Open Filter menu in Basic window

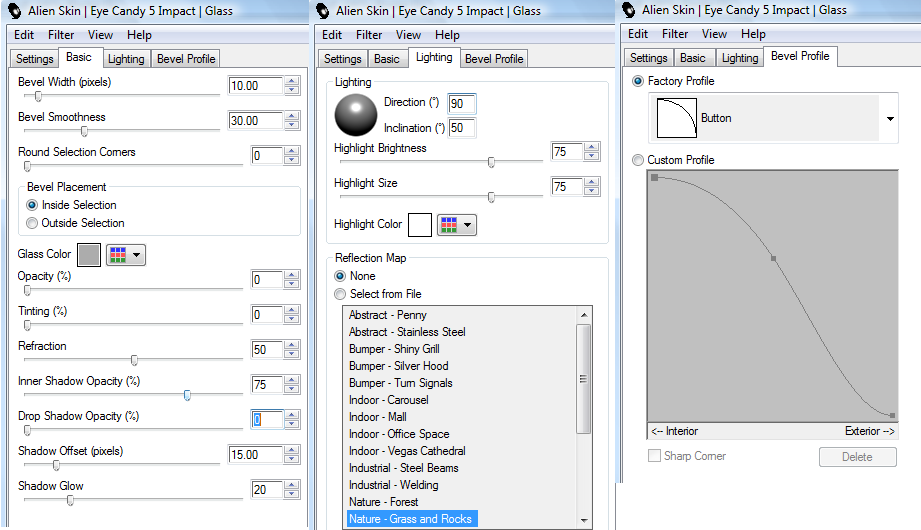pyautogui.click(x=61, y=35)
